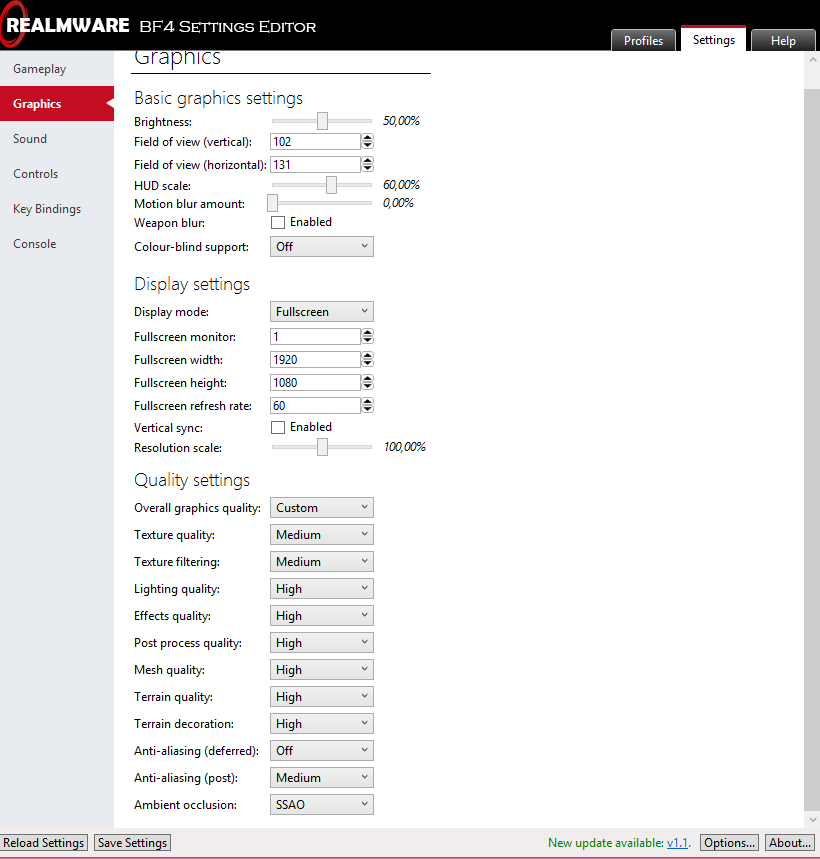Click the Fullscreen height input field
This screenshot has height=859, width=820.
315,382
